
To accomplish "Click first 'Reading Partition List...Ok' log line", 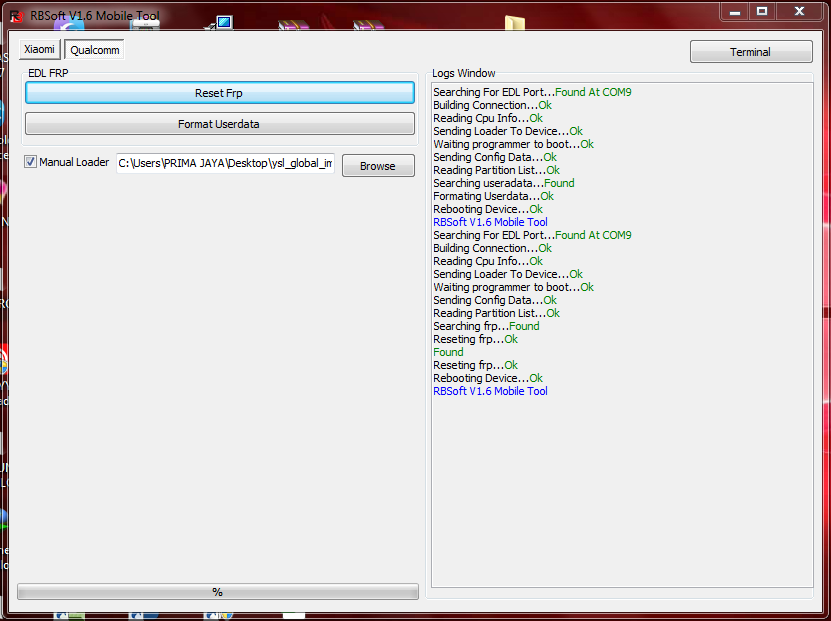I will click(x=496, y=170).
